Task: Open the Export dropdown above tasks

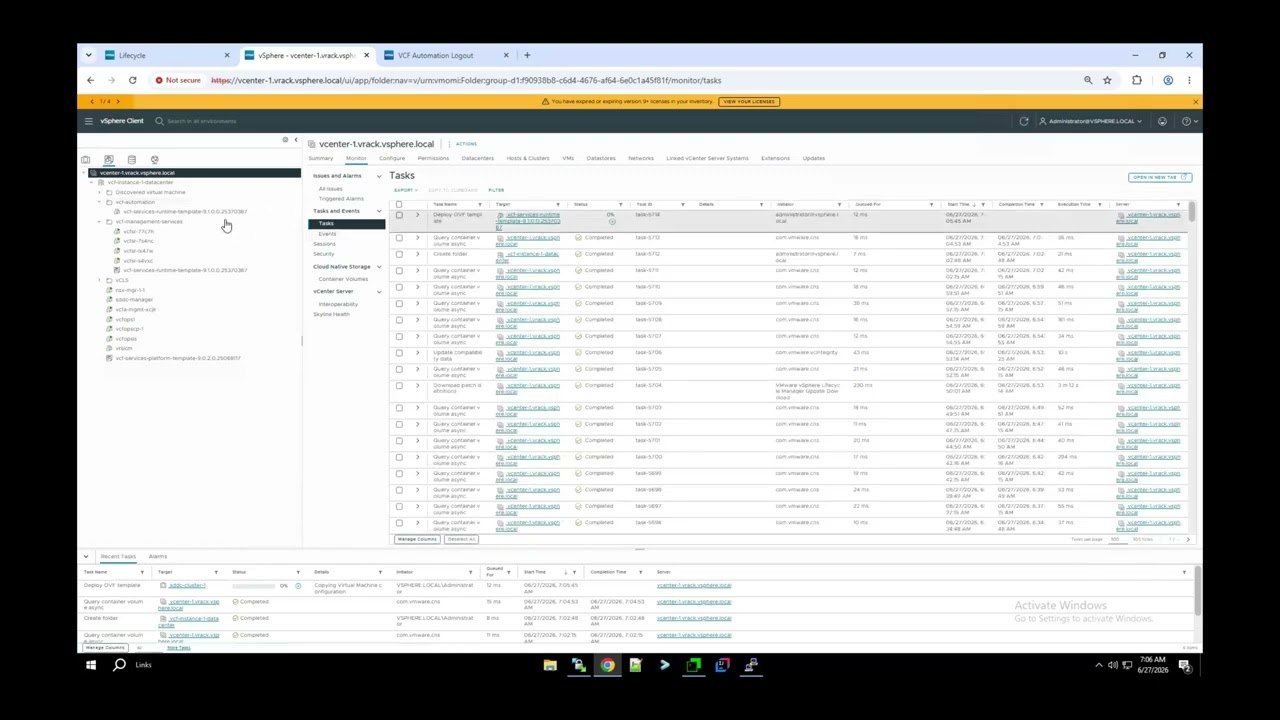Action: click(x=405, y=190)
